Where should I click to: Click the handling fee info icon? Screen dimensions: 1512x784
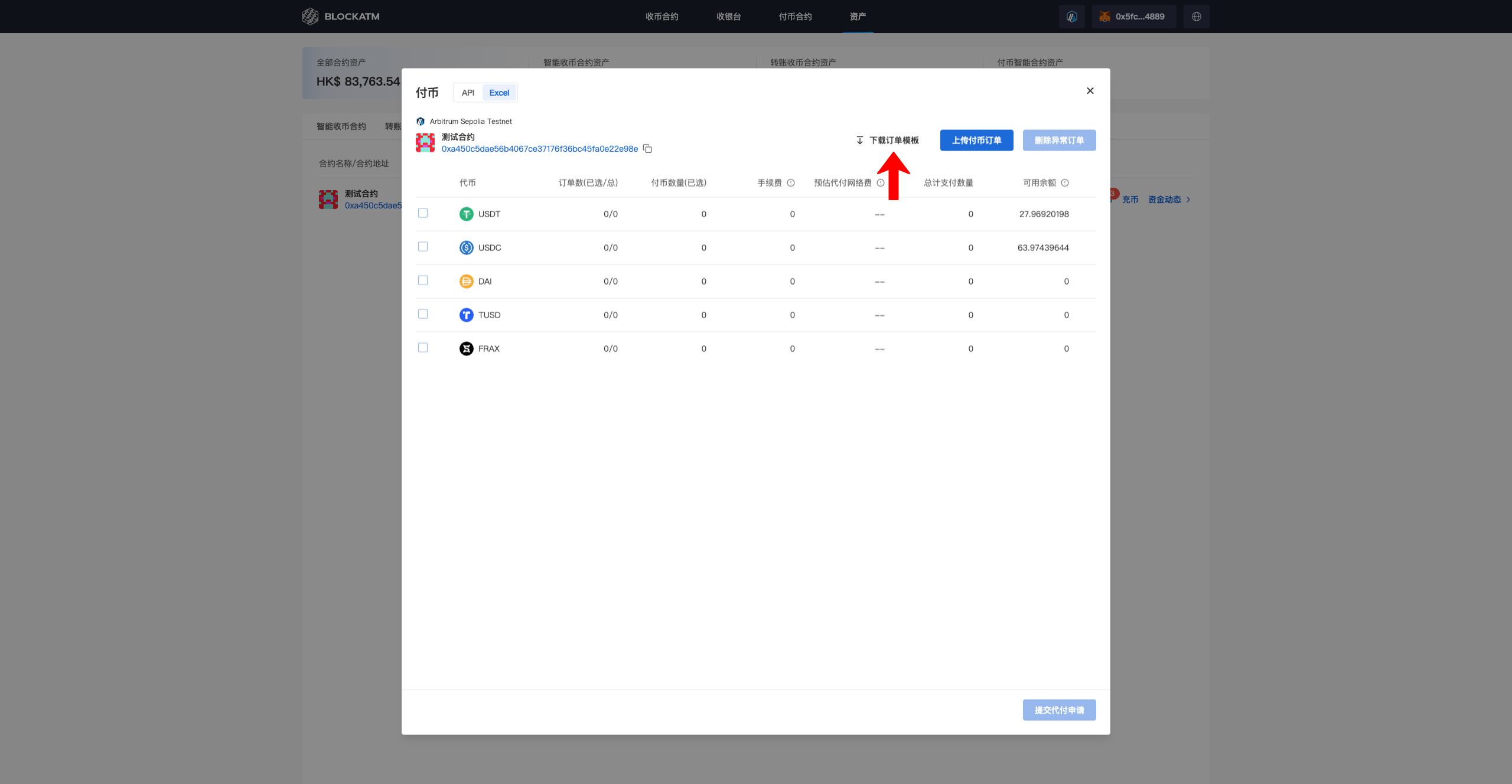click(x=791, y=183)
